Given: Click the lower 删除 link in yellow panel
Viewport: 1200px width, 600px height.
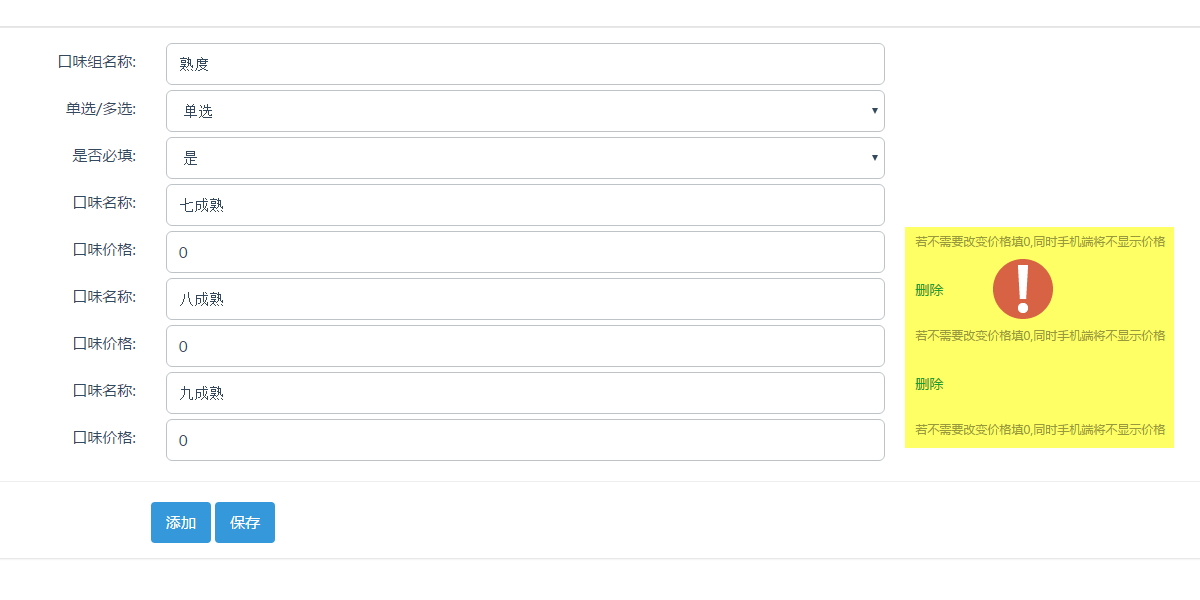Looking at the screenshot, I should 929,384.
